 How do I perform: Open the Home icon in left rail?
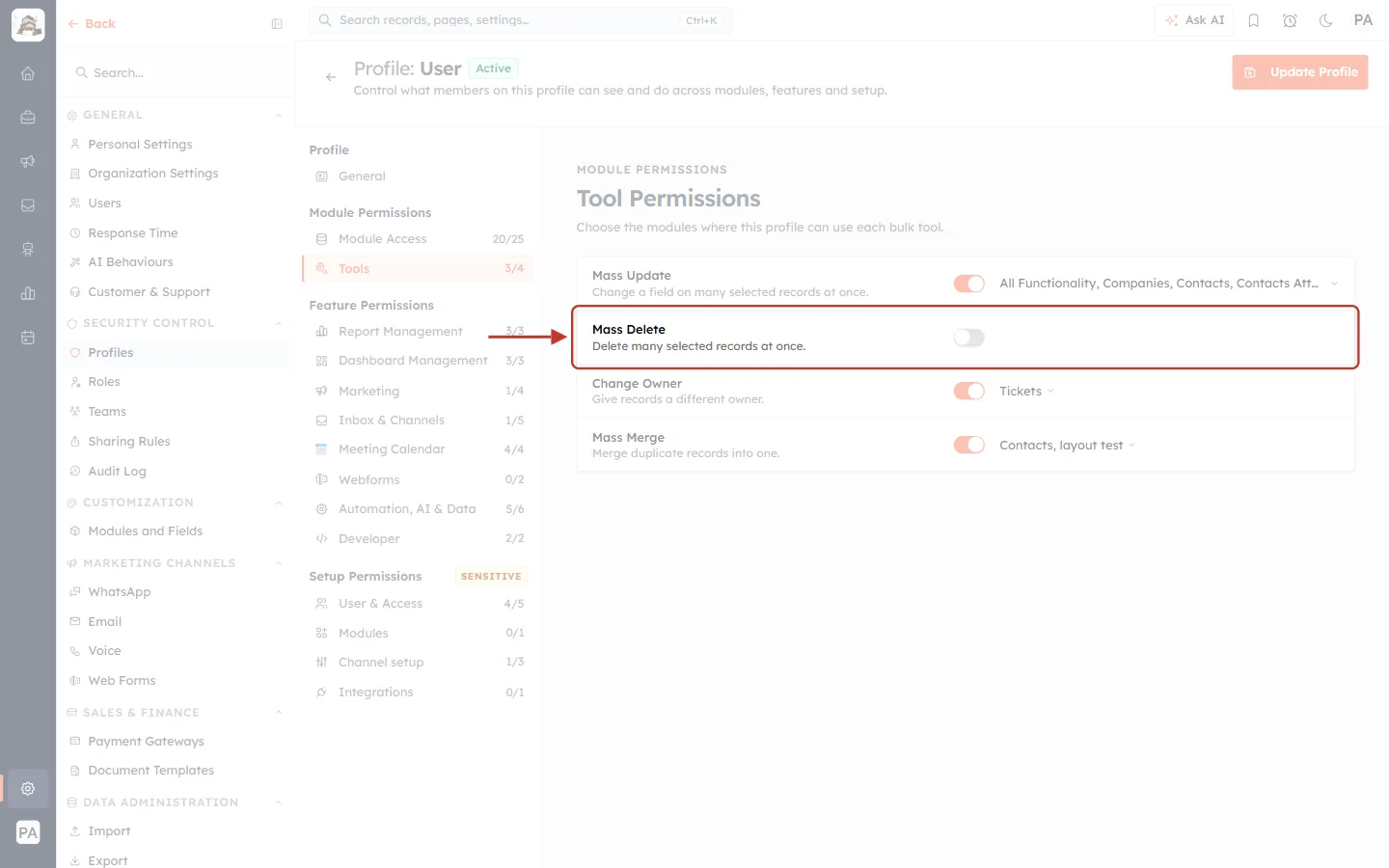[28, 73]
